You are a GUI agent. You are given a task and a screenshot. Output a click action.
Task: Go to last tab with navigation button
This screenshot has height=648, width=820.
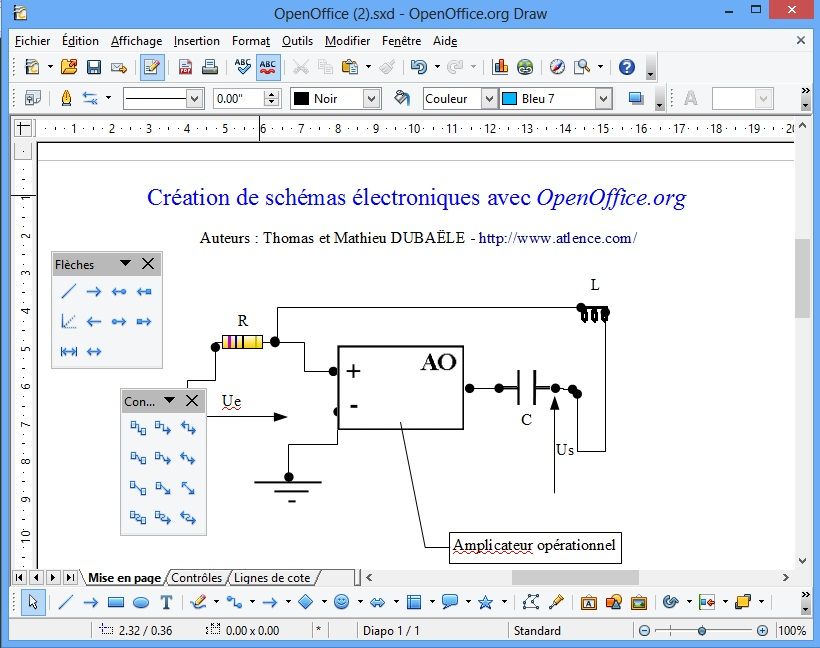(x=70, y=577)
